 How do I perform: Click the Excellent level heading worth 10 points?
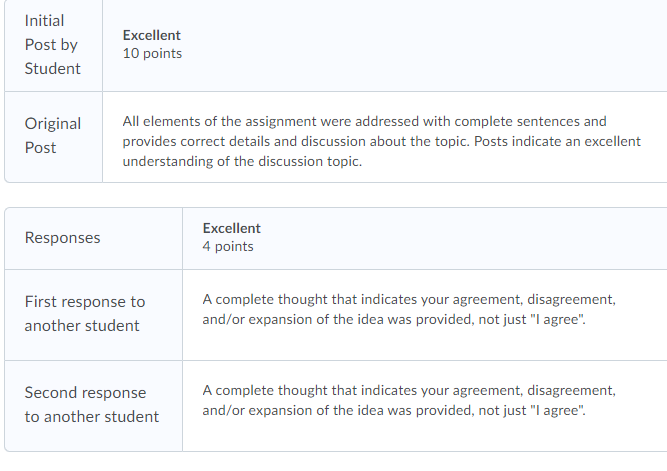click(x=151, y=35)
